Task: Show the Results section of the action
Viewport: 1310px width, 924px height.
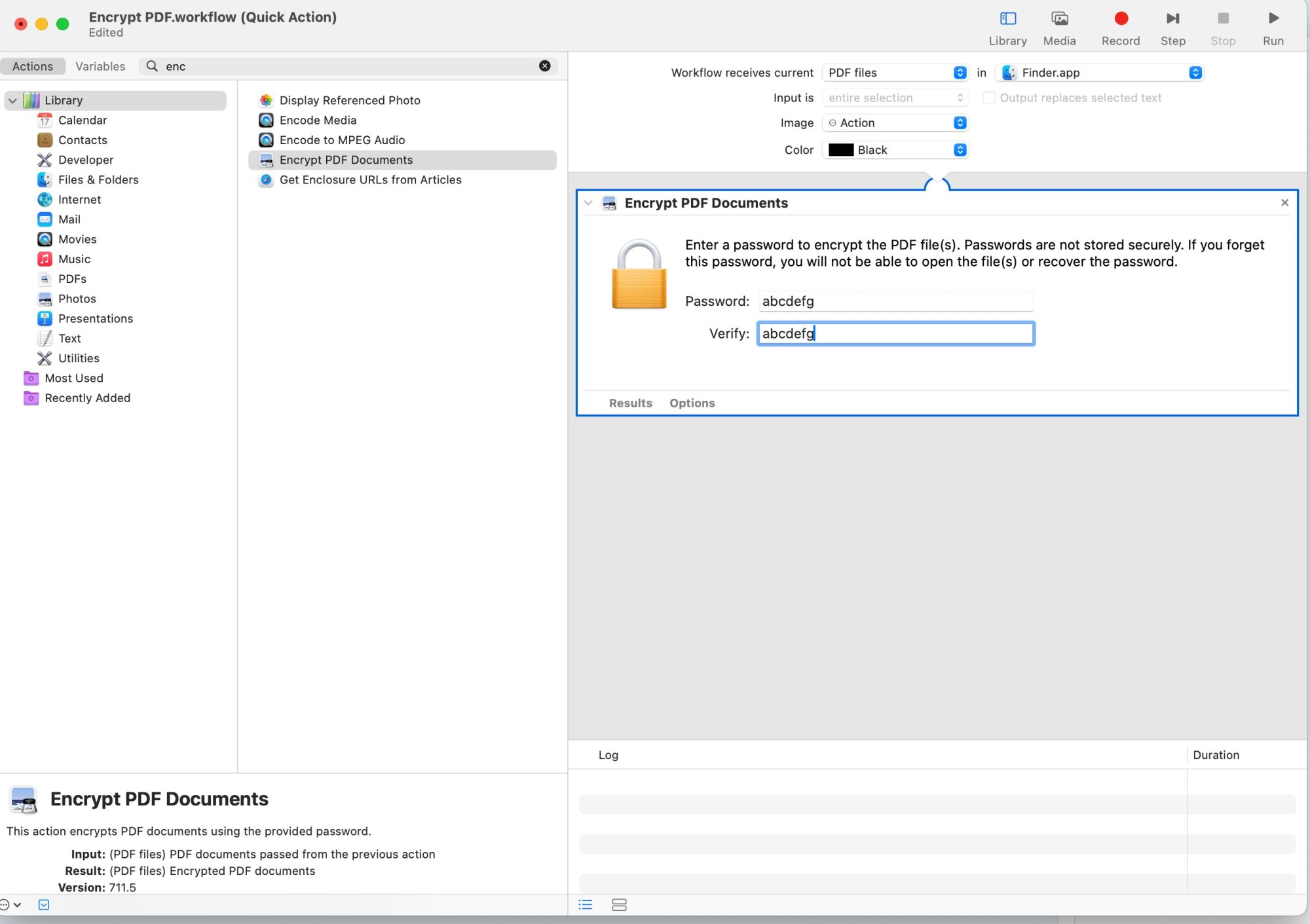Action: (x=630, y=403)
